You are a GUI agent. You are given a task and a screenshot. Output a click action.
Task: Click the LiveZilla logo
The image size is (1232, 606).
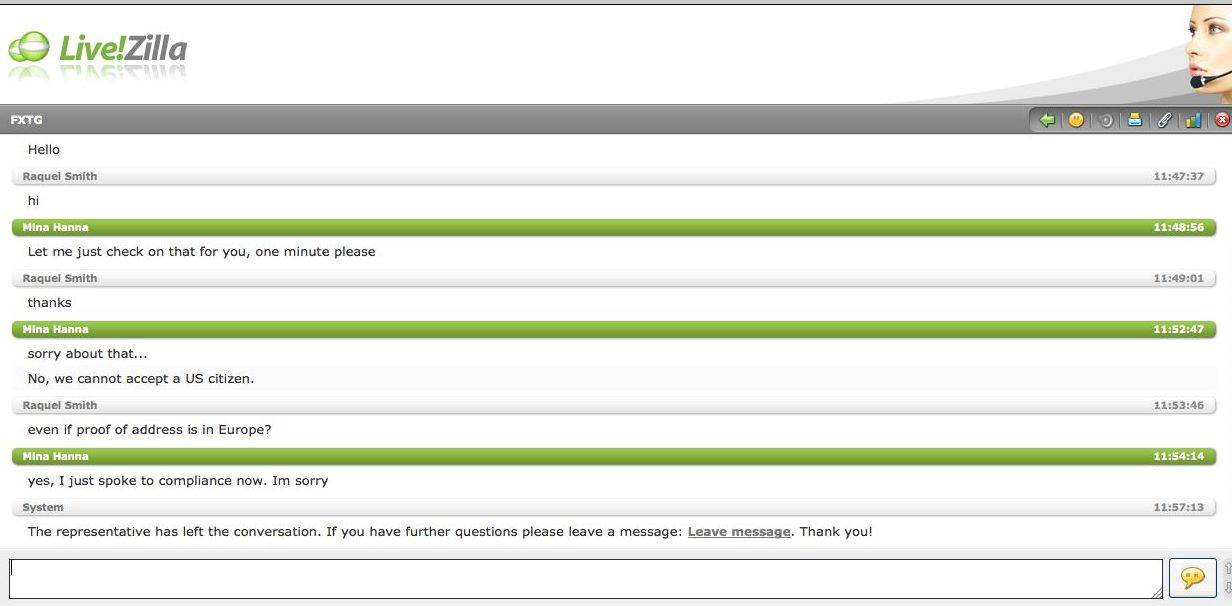point(98,49)
